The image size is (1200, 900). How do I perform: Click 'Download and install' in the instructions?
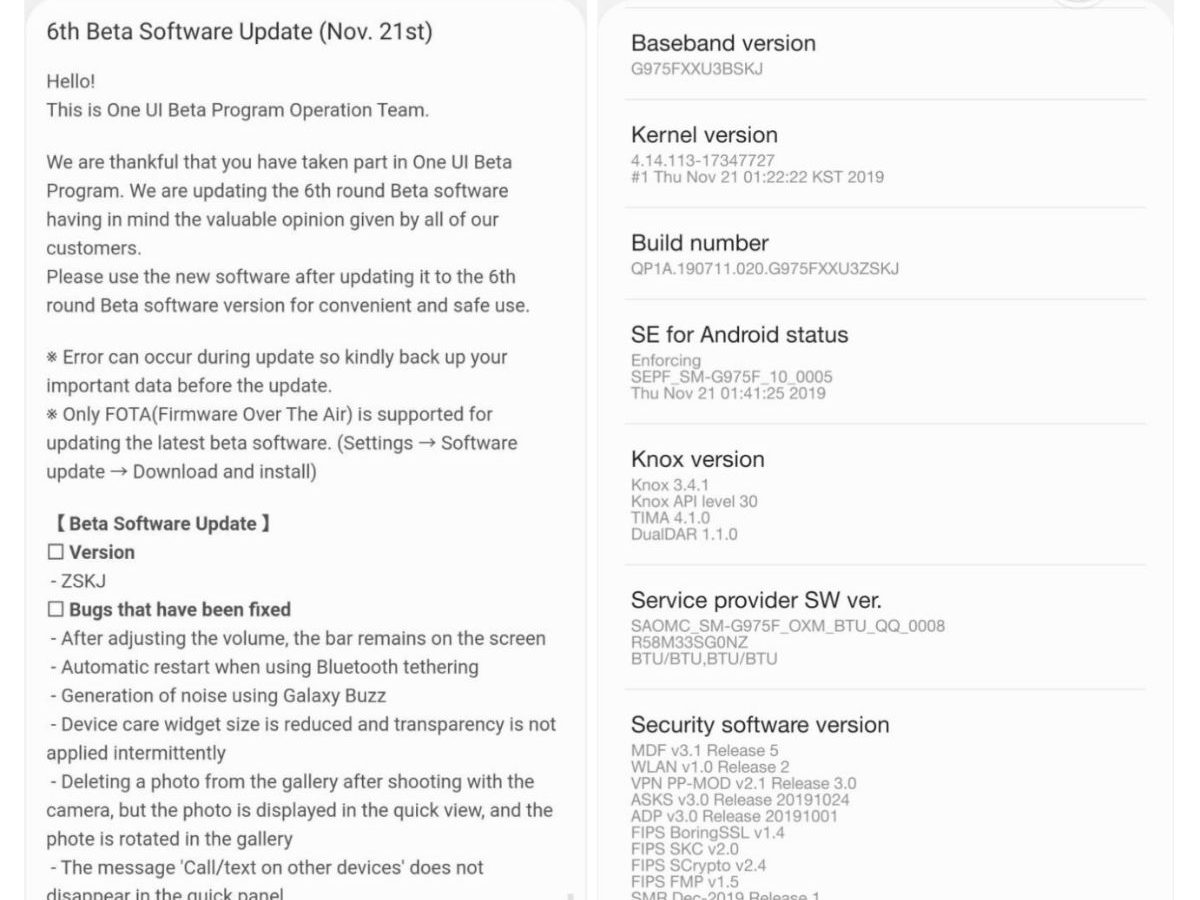click(224, 472)
